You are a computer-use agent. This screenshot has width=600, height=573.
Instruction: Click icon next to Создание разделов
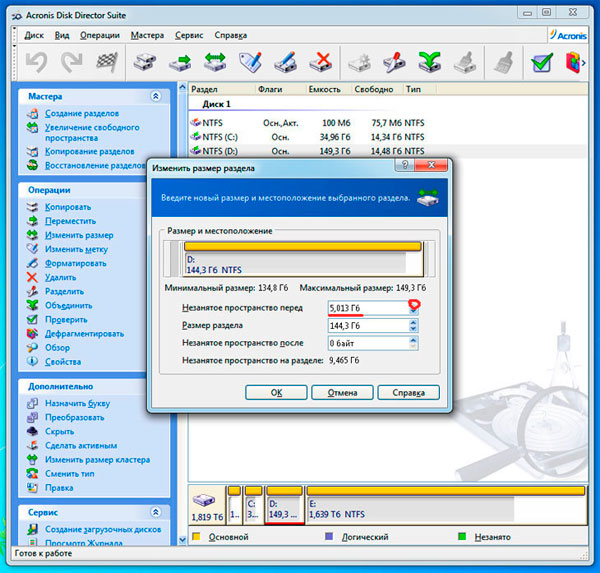33,113
